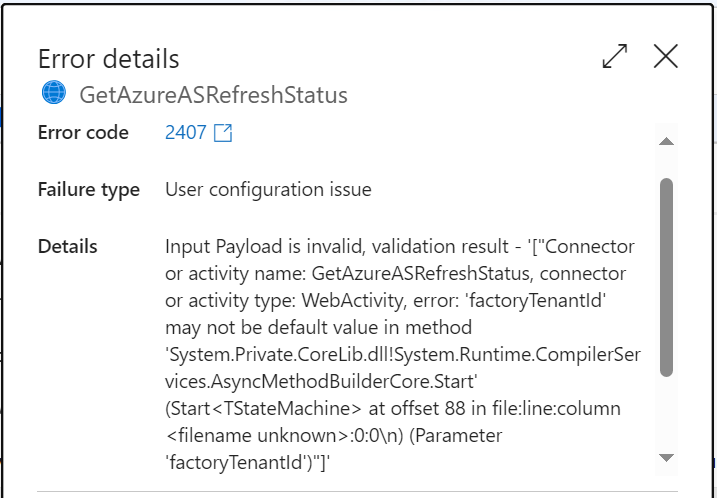Click the Details label
The width and height of the screenshot is (717, 498).
pyautogui.click(x=68, y=246)
